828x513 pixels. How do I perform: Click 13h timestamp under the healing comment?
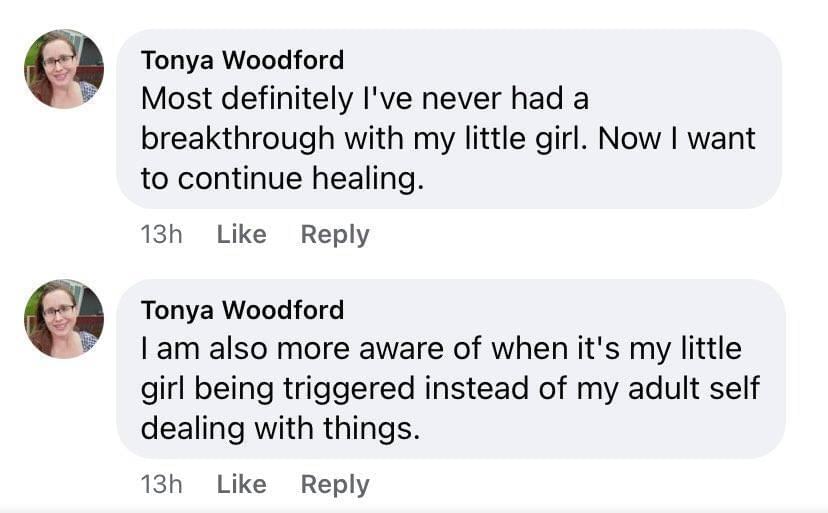[162, 234]
